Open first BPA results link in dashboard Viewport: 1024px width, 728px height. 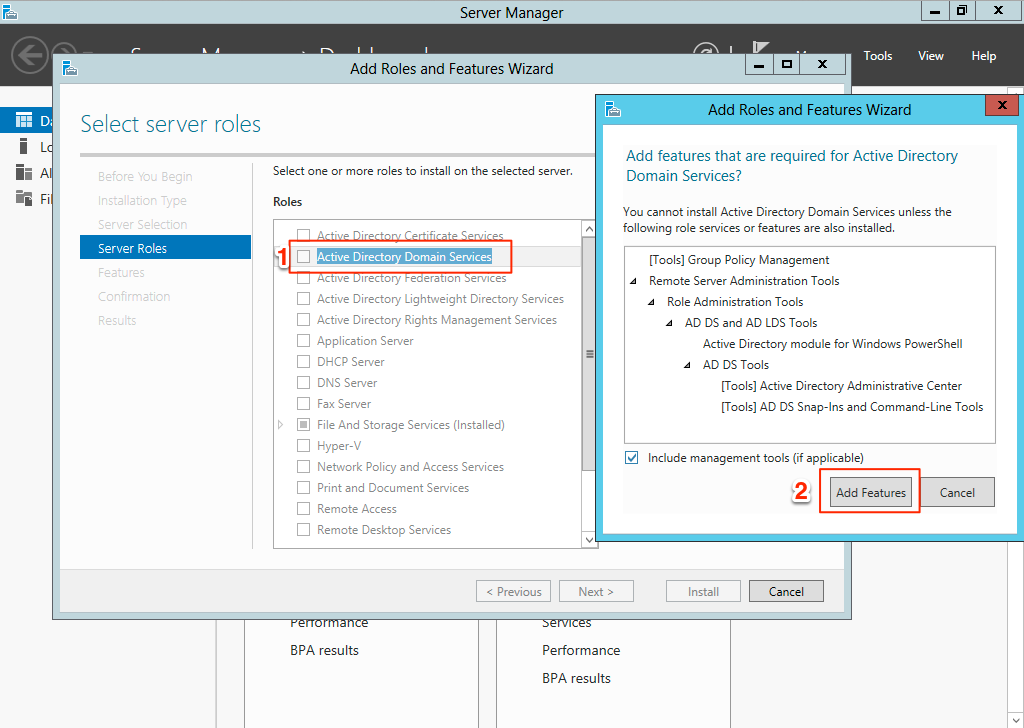click(x=325, y=650)
